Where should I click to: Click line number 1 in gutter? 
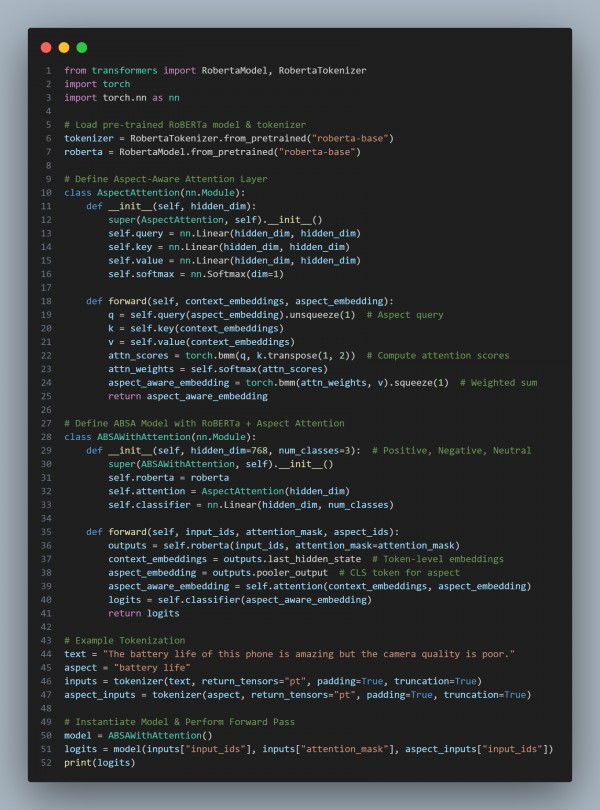pyautogui.click(x=48, y=71)
